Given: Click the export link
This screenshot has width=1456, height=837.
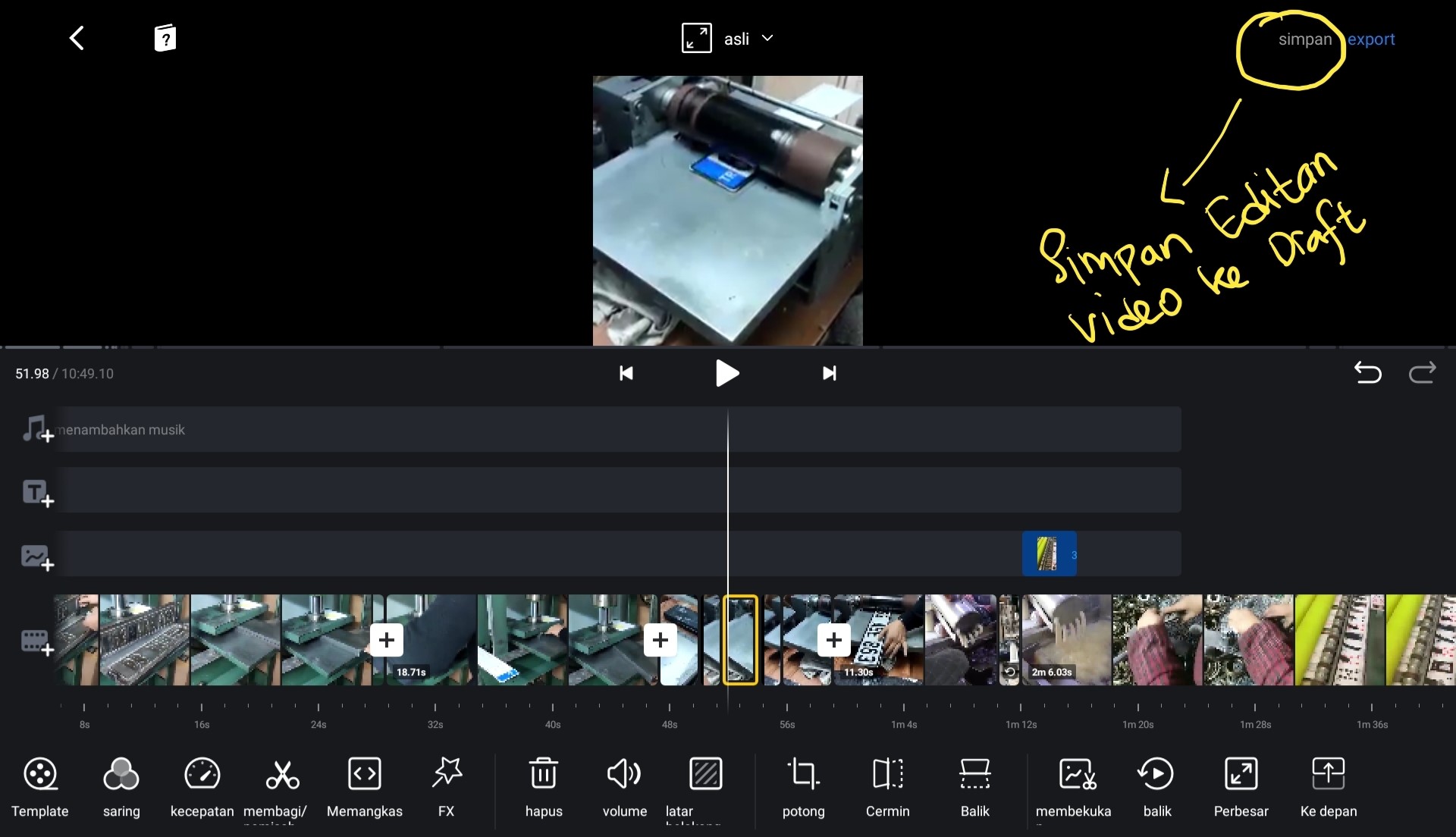Looking at the screenshot, I should [x=1372, y=39].
